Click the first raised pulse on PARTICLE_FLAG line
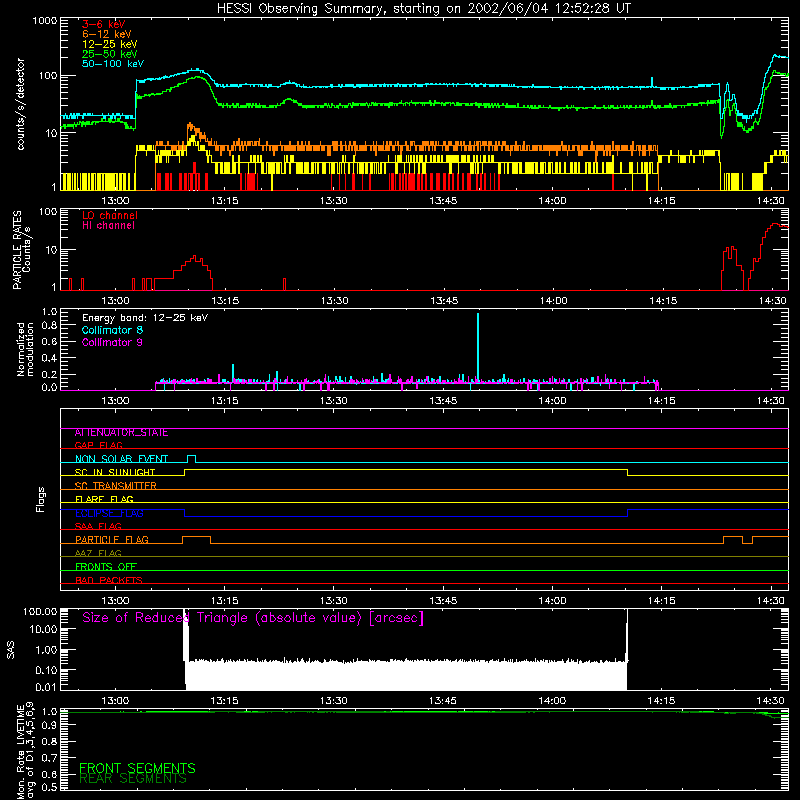Screen dimensions: 800x800 [196, 540]
